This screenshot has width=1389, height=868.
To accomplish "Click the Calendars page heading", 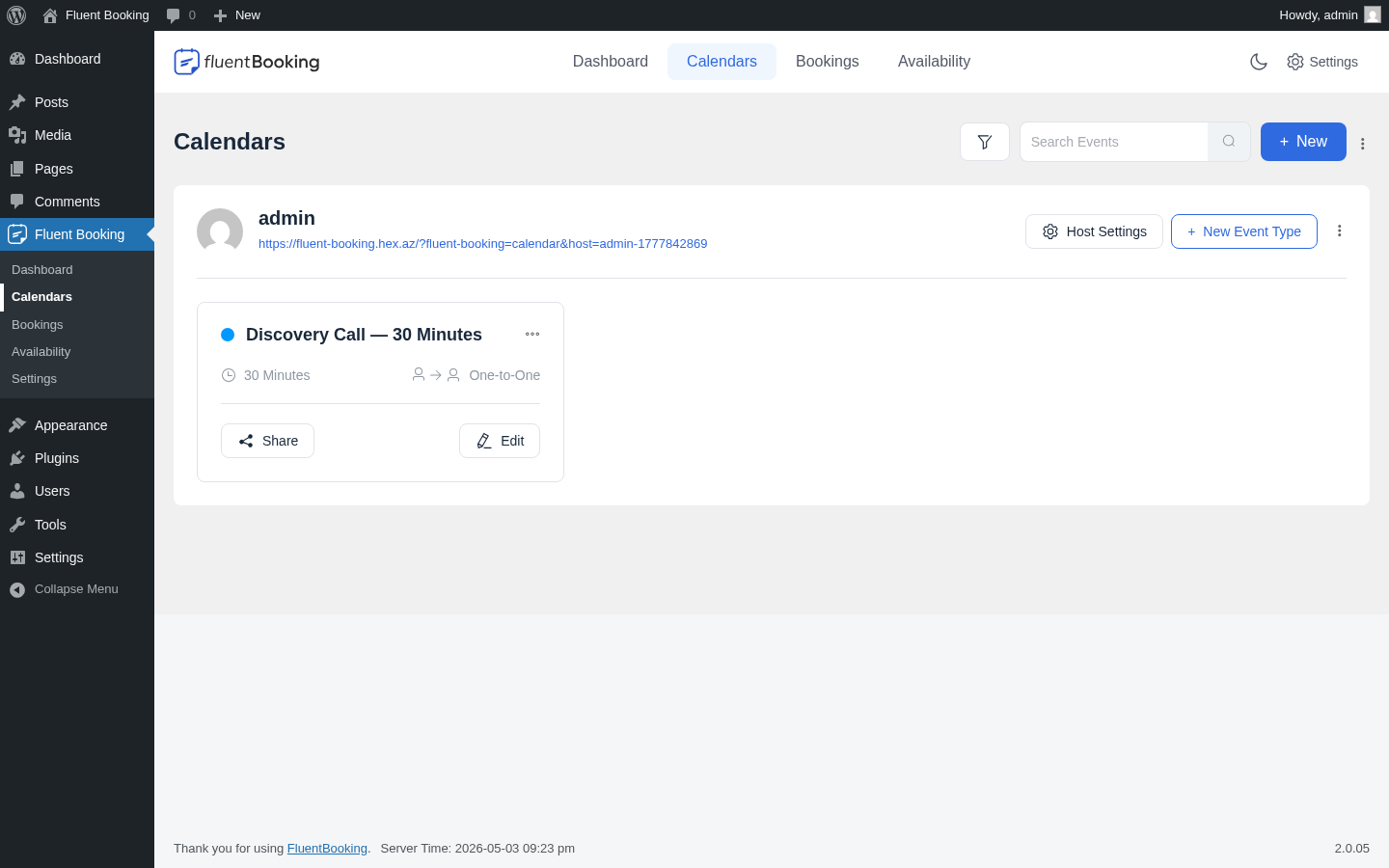I will point(230,142).
